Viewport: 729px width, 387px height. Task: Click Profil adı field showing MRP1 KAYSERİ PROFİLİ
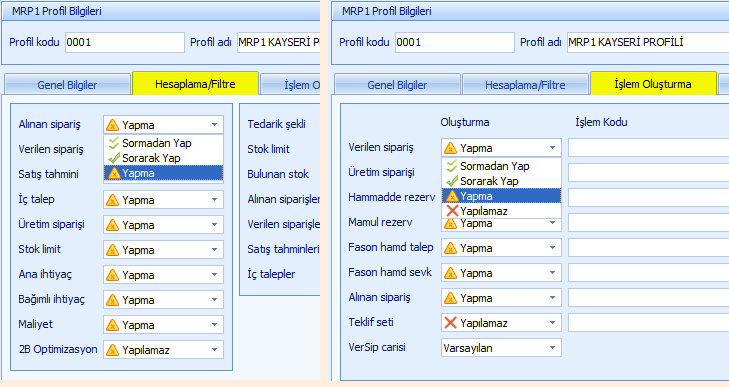pyautogui.click(x=648, y=42)
